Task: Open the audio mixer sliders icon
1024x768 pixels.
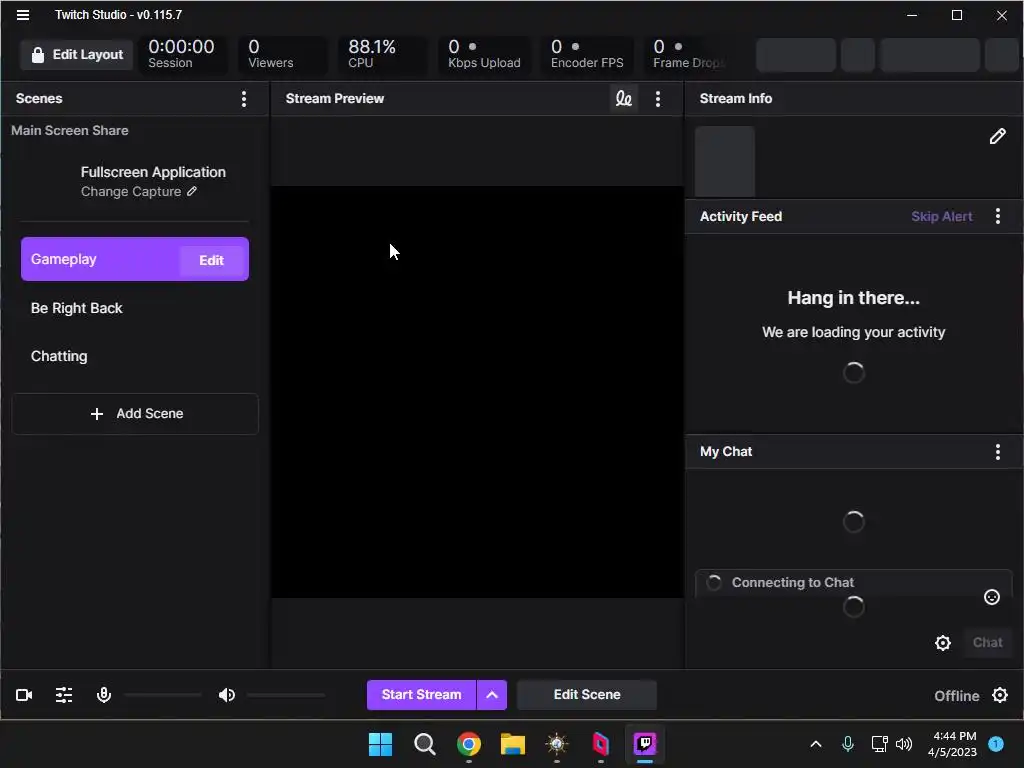Action: pyautogui.click(x=64, y=695)
